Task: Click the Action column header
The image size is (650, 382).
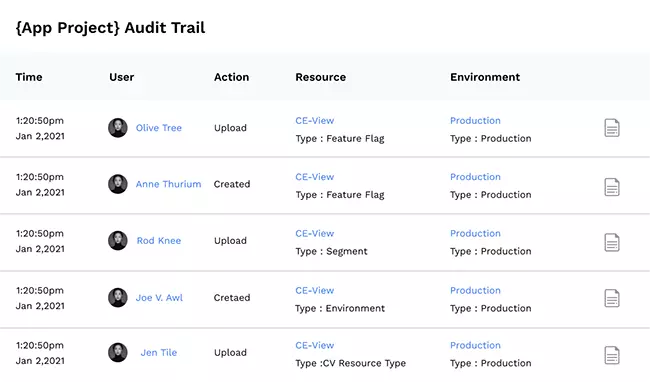Action: (231, 77)
